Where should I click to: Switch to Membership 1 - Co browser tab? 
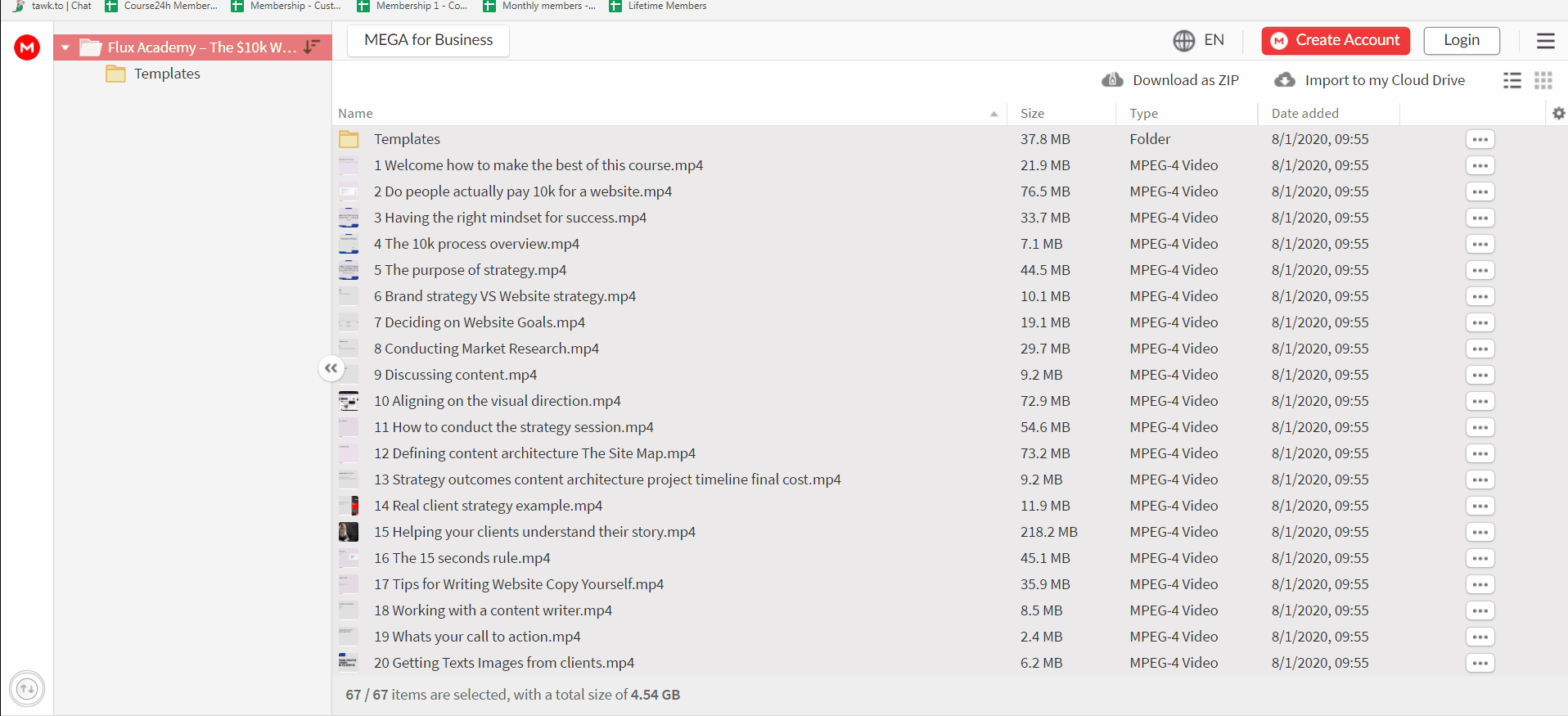[413, 7]
